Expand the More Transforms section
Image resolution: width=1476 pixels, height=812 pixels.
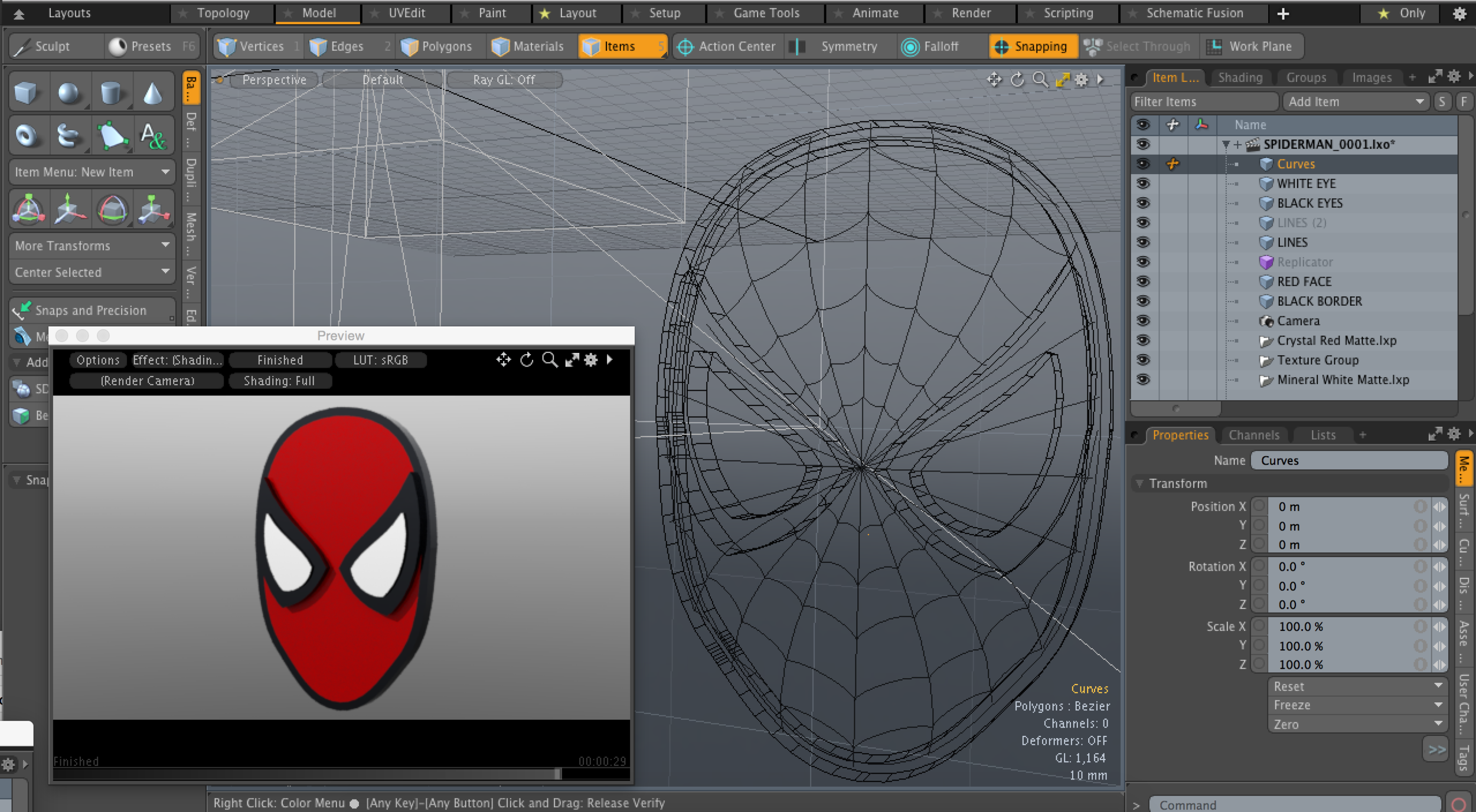(92, 245)
